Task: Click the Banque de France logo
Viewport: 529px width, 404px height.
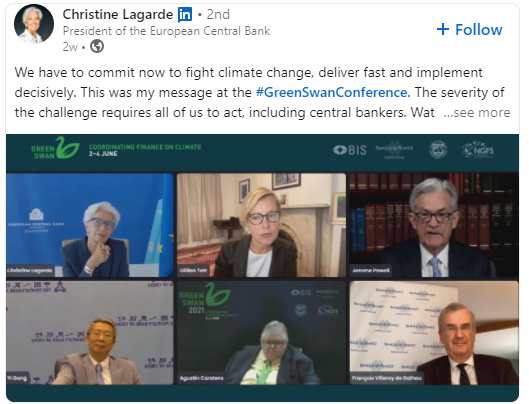Action: (x=394, y=150)
